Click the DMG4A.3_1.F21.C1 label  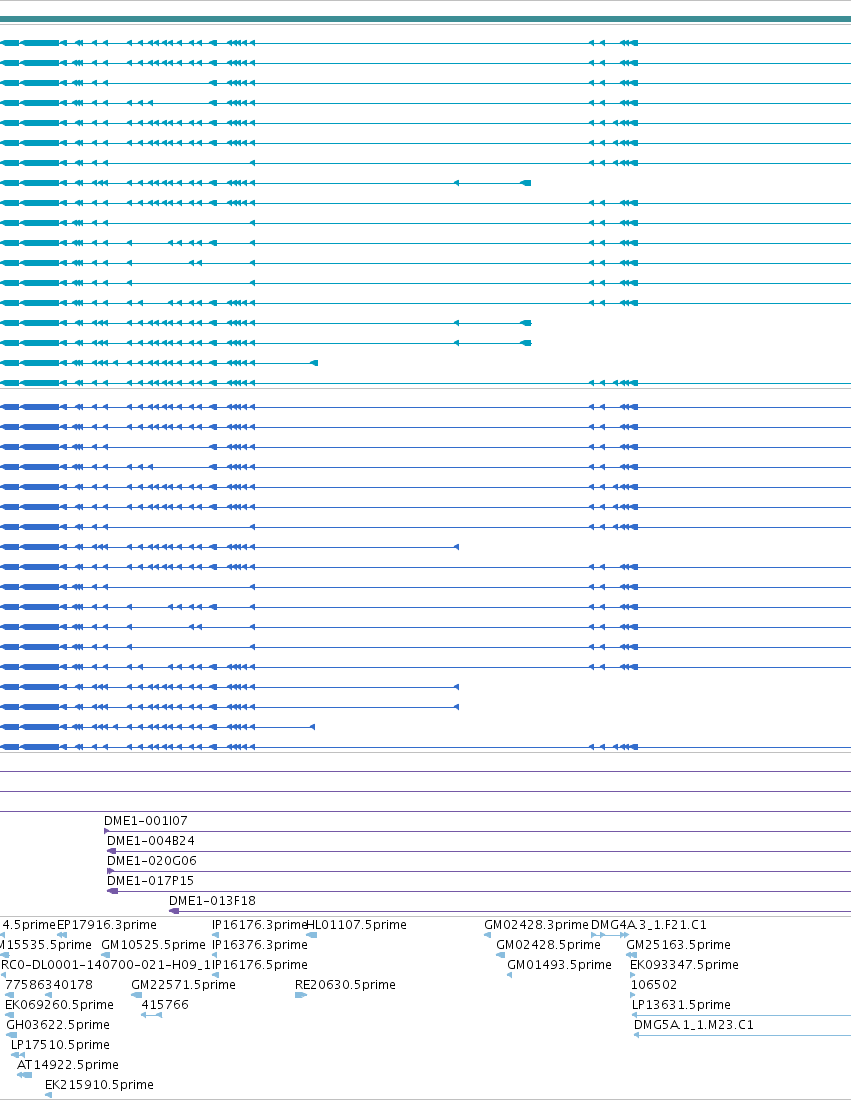point(649,925)
